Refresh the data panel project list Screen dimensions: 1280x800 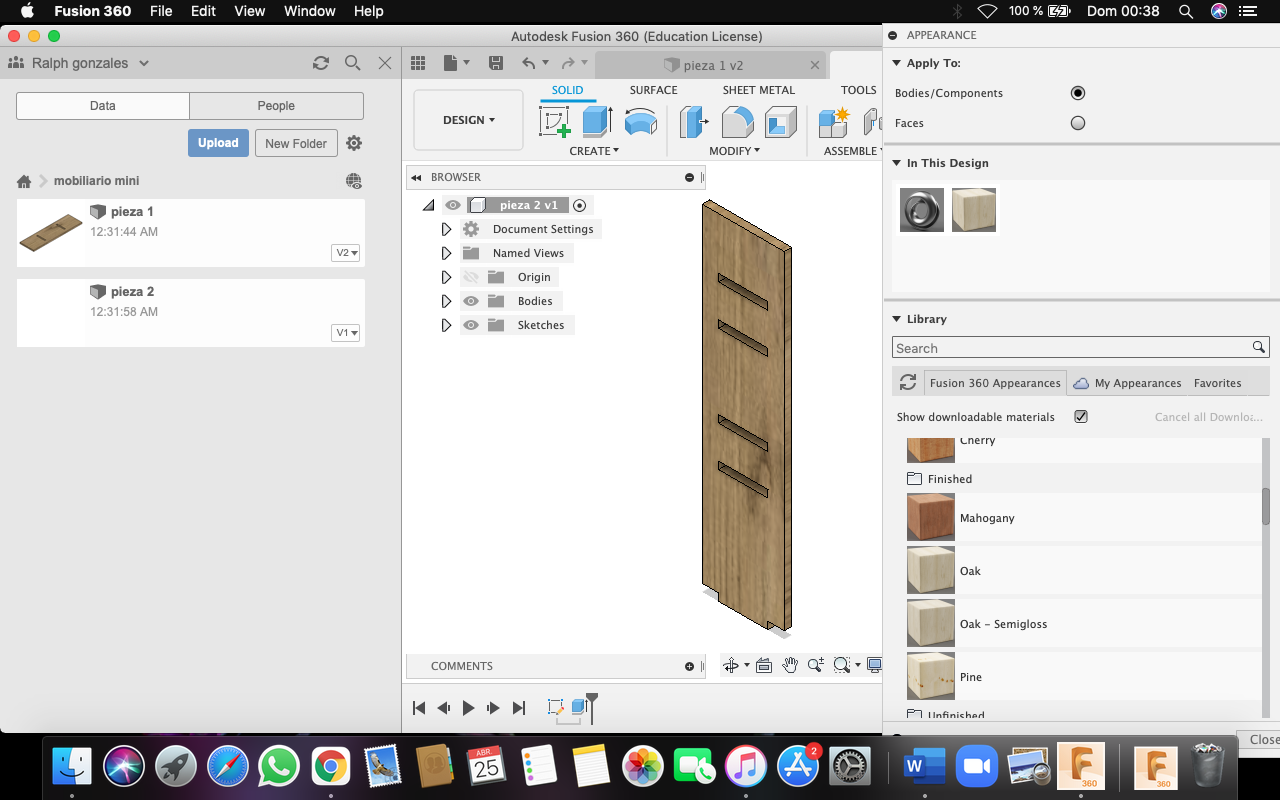321,63
